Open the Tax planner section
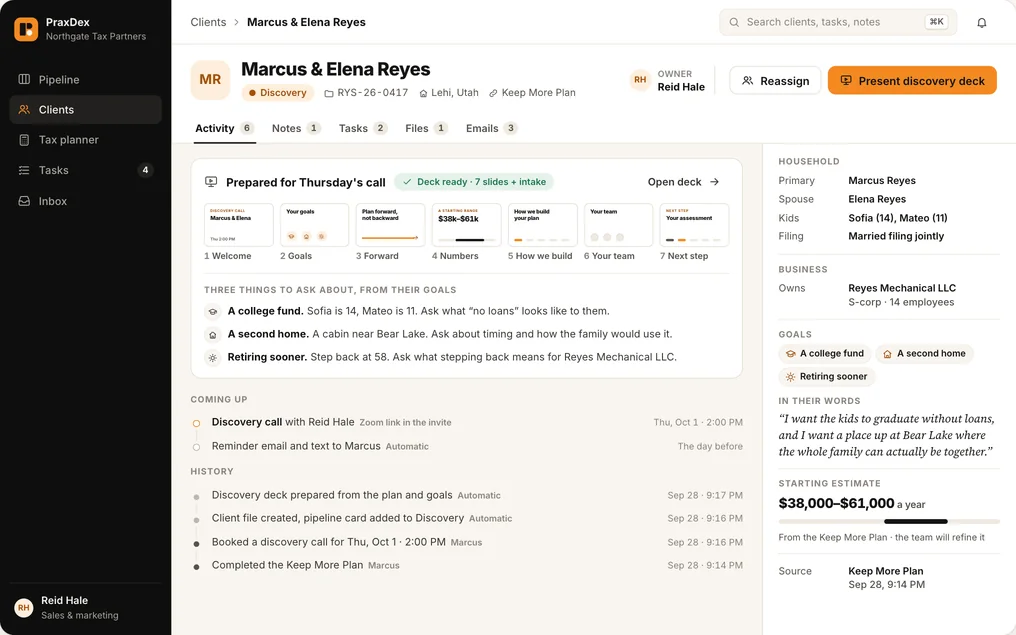The height and width of the screenshot is (635, 1016). [x=86, y=140]
